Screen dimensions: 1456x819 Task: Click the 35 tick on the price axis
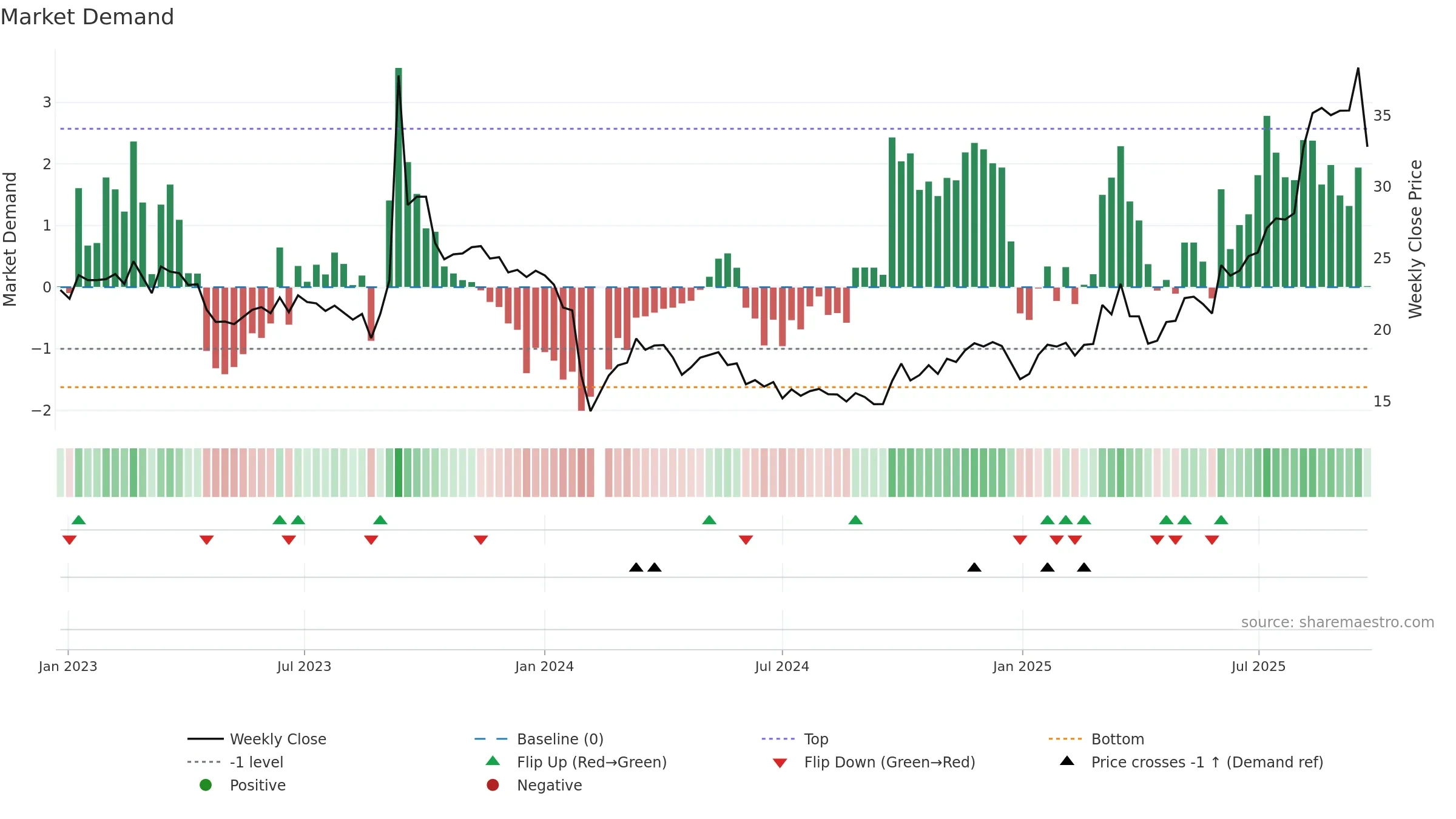[x=1382, y=116]
